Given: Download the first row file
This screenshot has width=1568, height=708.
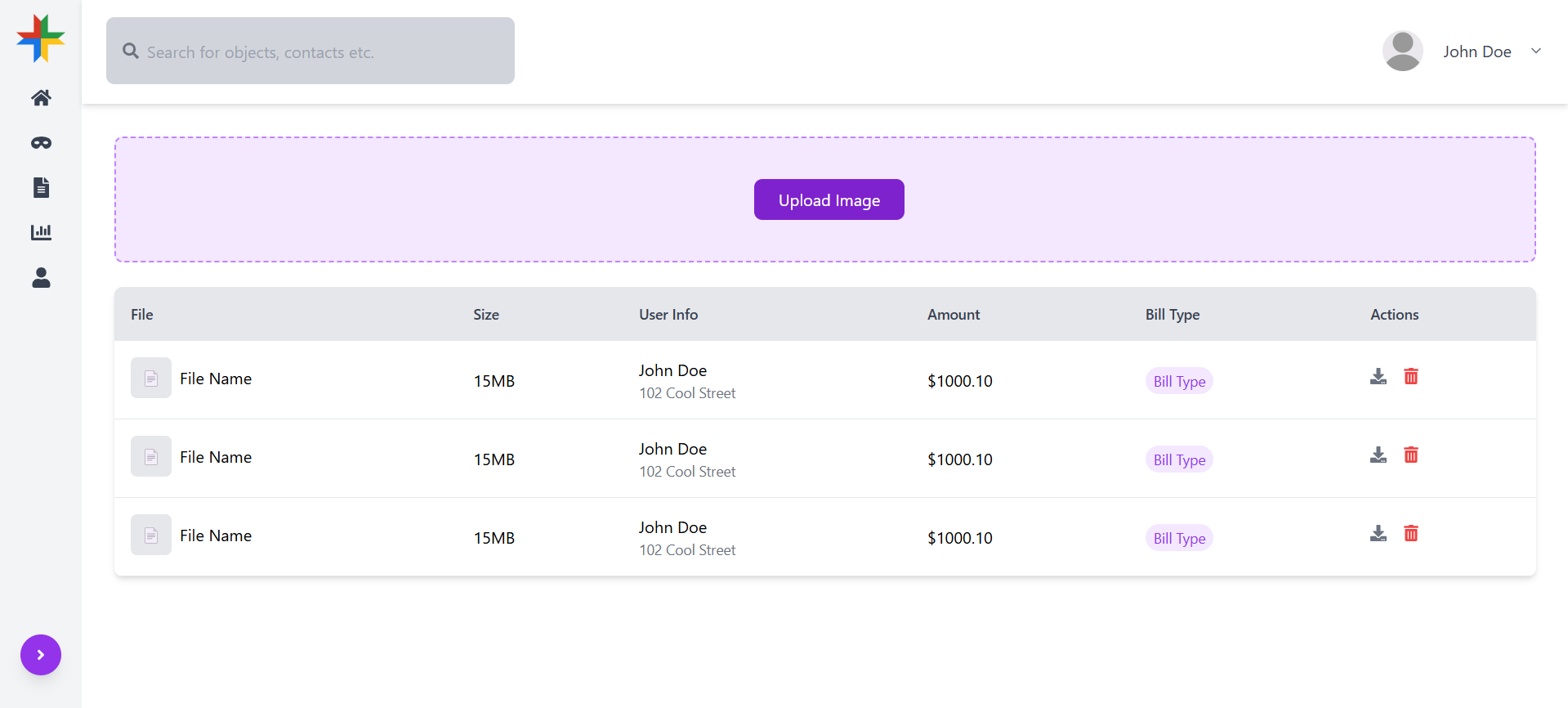Looking at the screenshot, I should point(1378,376).
